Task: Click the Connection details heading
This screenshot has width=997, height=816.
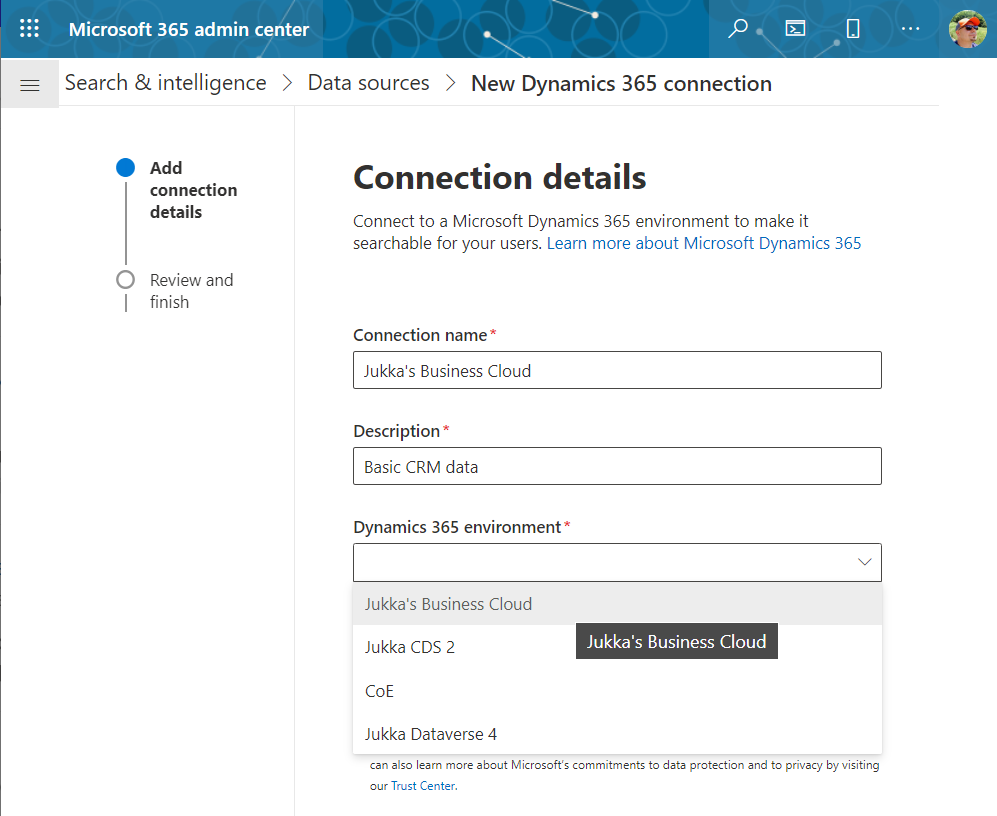Action: [x=500, y=177]
